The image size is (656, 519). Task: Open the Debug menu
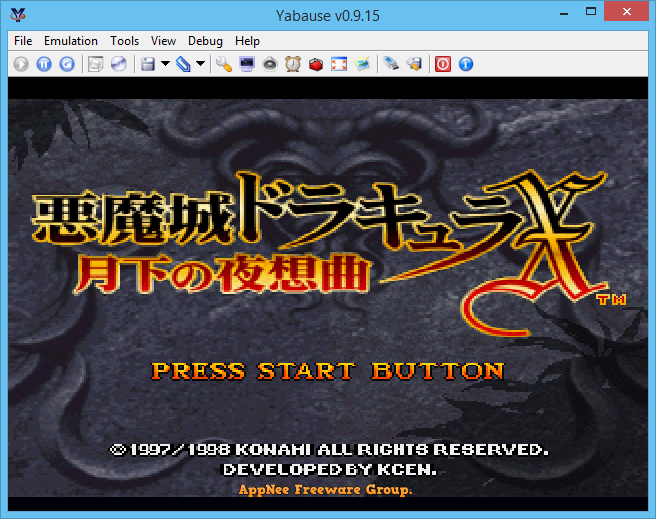pyautogui.click(x=205, y=41)
